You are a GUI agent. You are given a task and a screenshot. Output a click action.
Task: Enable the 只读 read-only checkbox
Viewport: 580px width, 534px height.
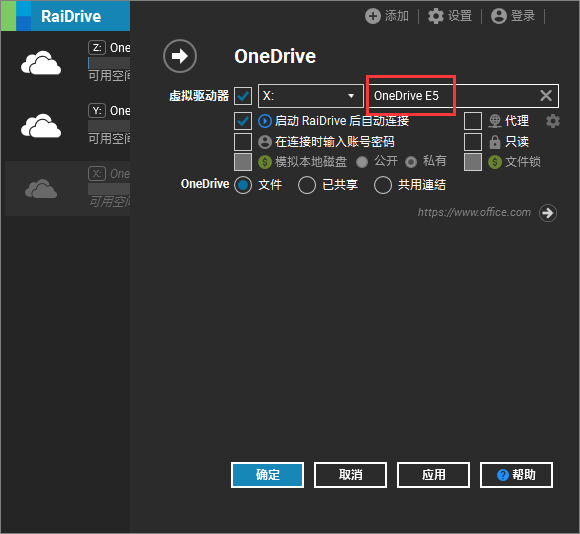[473, 142]
